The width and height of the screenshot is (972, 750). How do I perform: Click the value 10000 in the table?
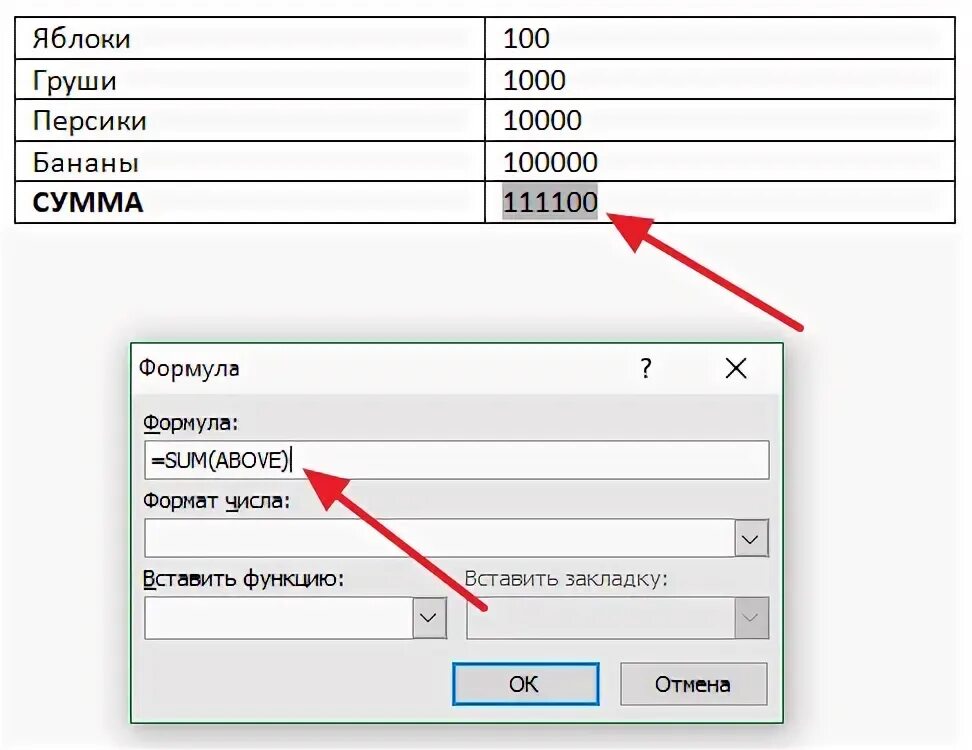point(542,120)
